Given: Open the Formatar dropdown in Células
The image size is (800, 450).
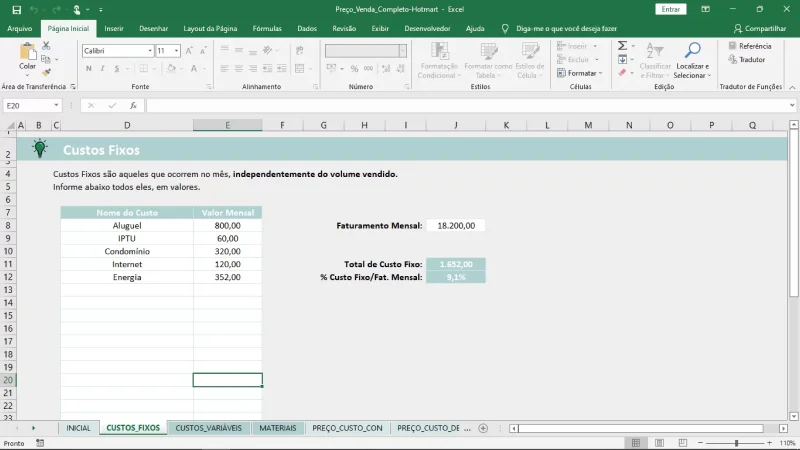Looking at the screenshot, I should (581, 73).
